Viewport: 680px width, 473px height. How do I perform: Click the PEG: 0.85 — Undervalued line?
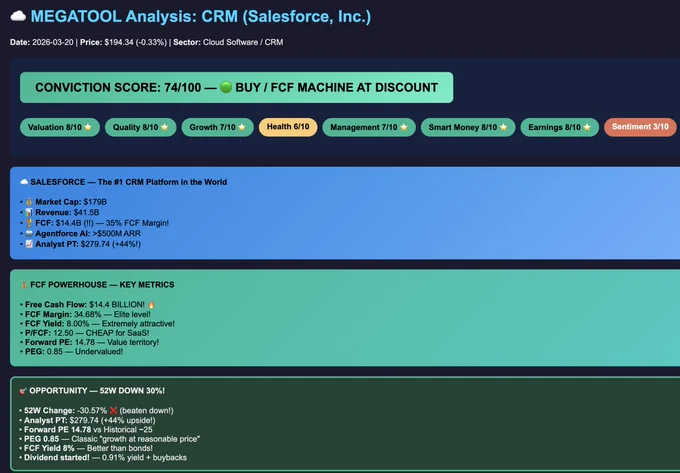point(74,352)
